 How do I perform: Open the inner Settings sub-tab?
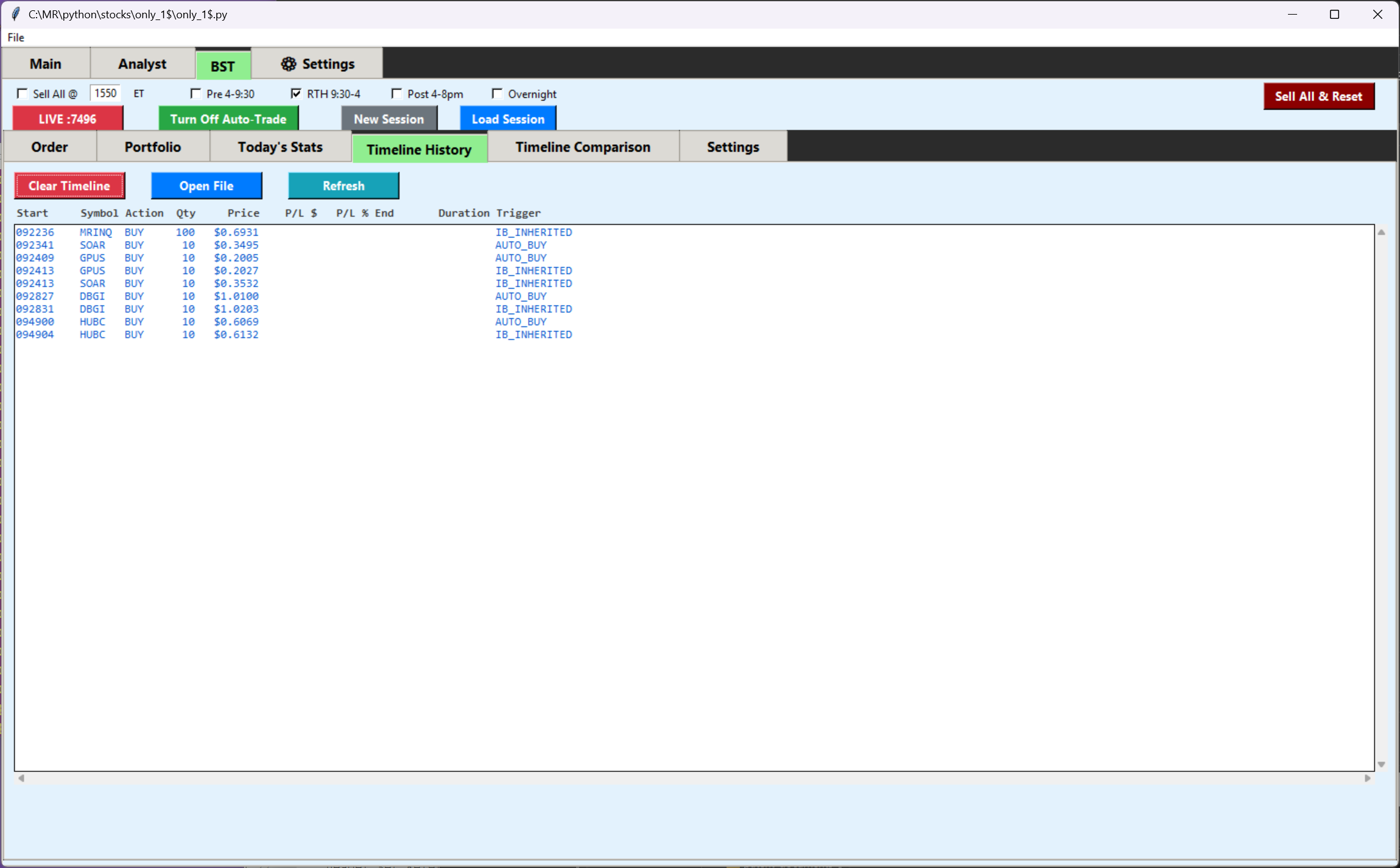click(x=733, y=147)
